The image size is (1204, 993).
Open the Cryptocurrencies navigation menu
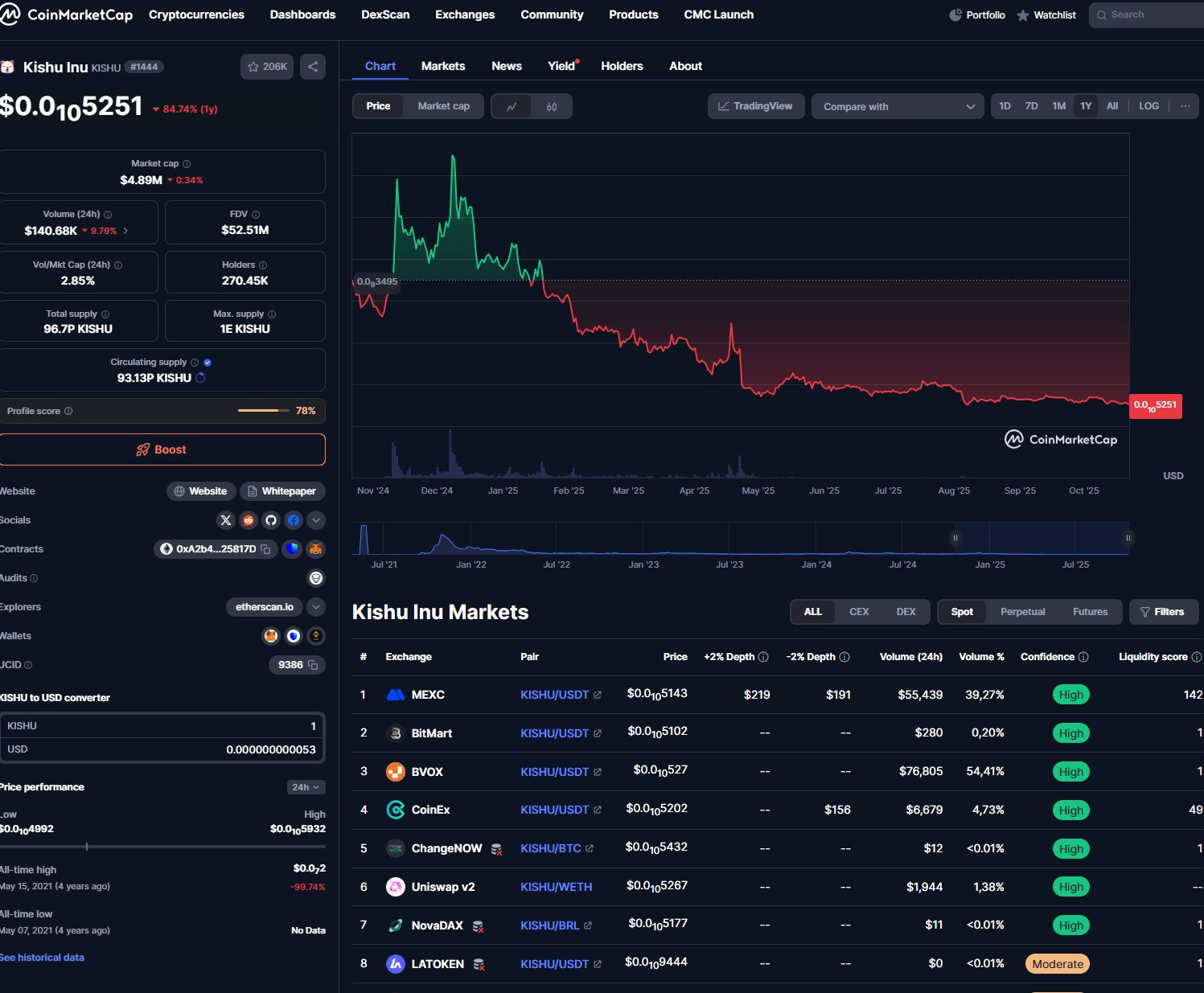click(x=196, y=14)
